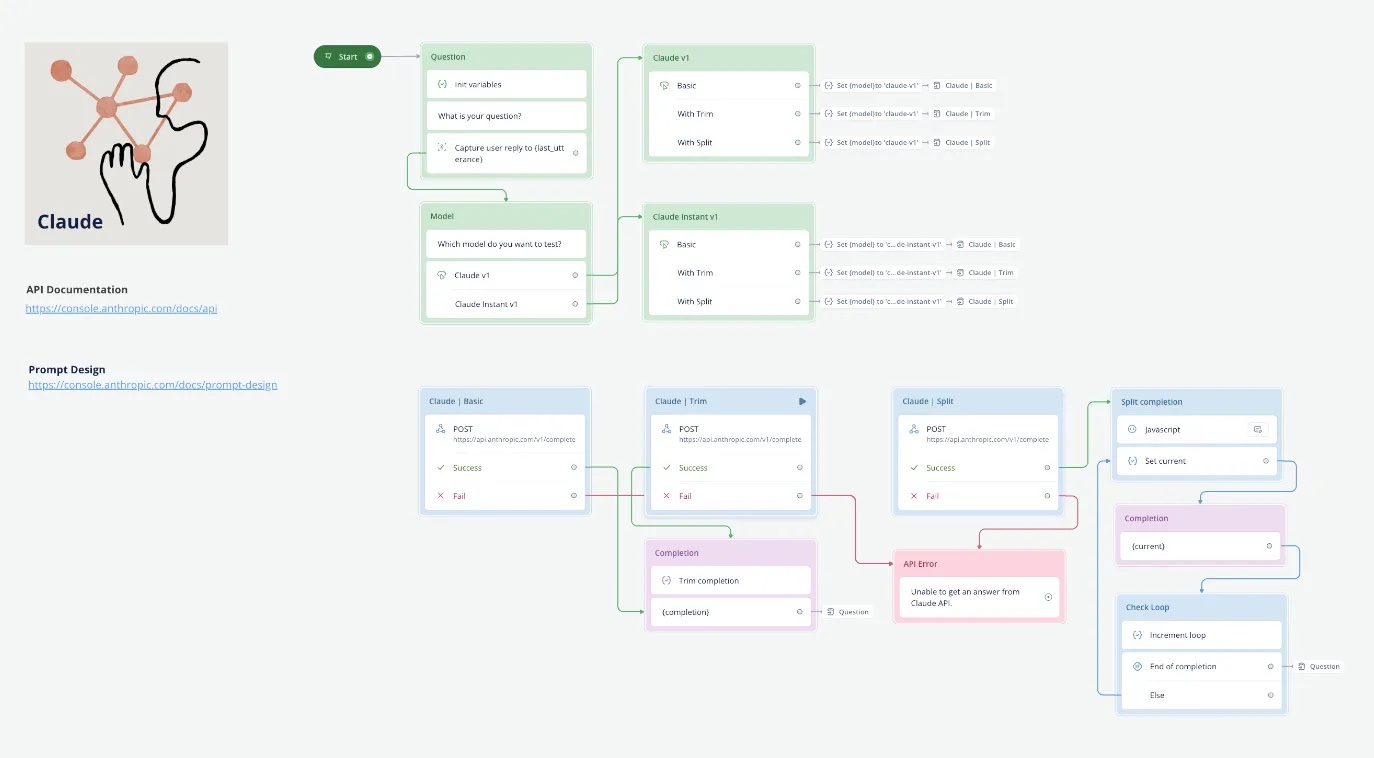Select the {completion} text step
Viewport: 1374px width, 758px height.
pyautogui.click(x=730, y=612)
